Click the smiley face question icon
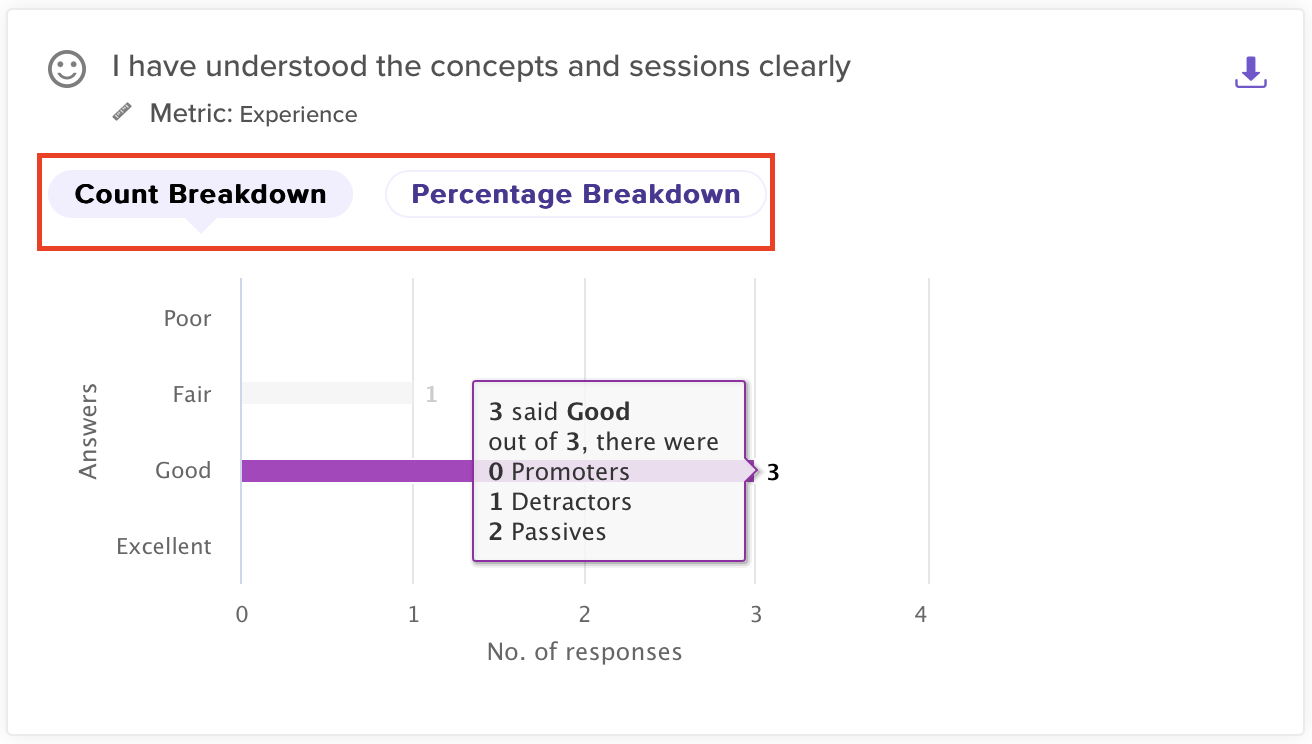 67,68
